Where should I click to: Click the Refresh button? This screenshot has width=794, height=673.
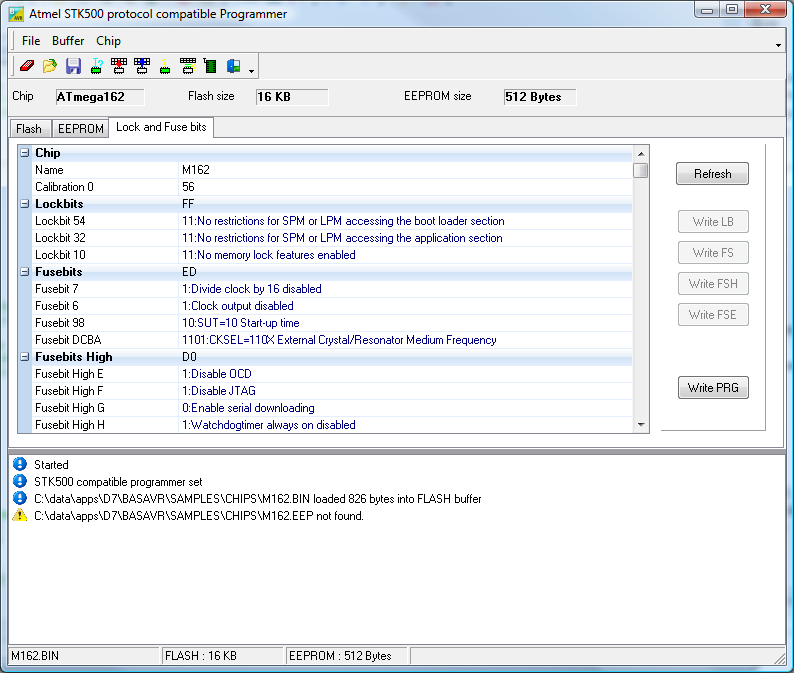[x=712, y=174]
